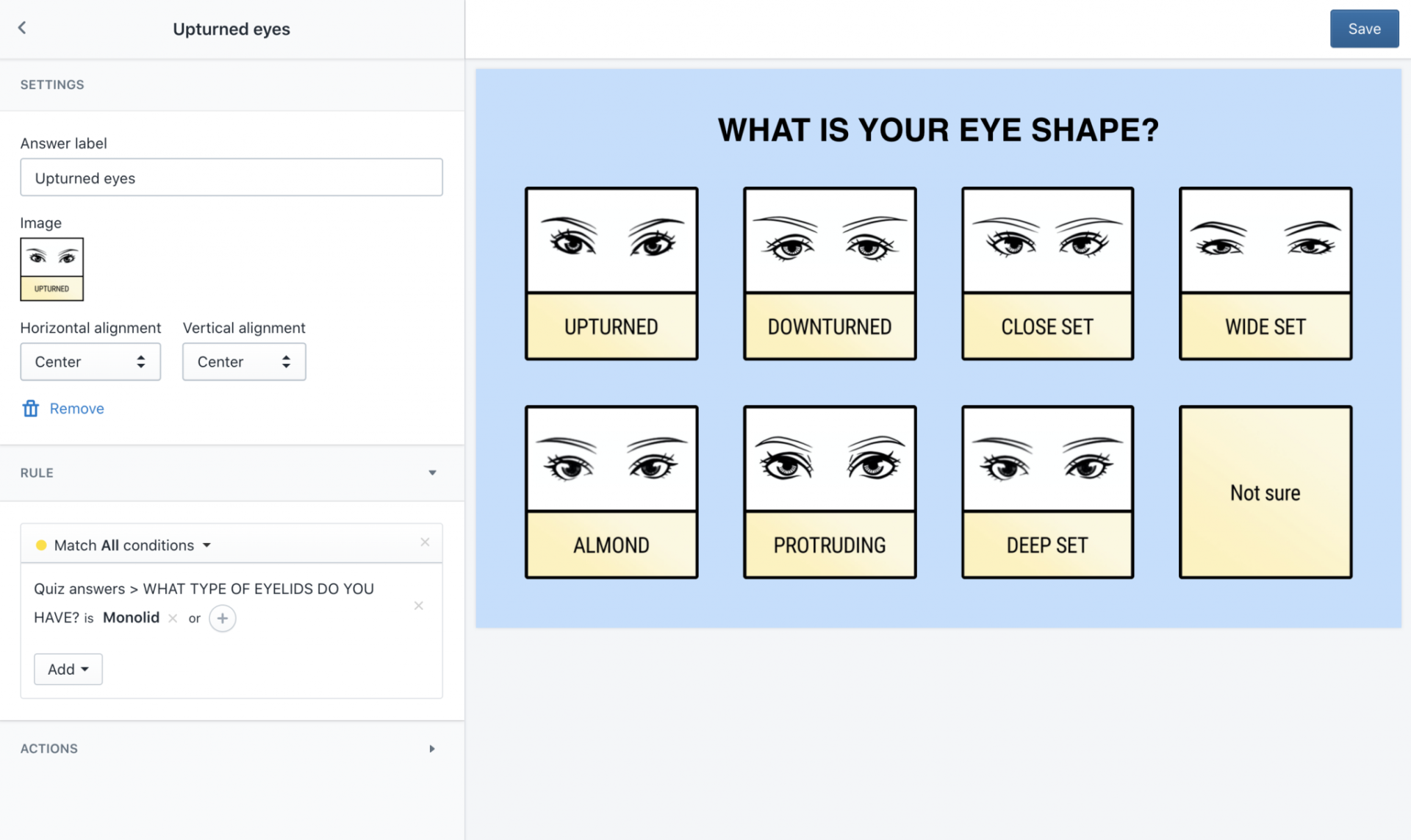The image size is (1411, 840).
Task: Open the Add condition dropdown button
Action: tap(68, 669)
